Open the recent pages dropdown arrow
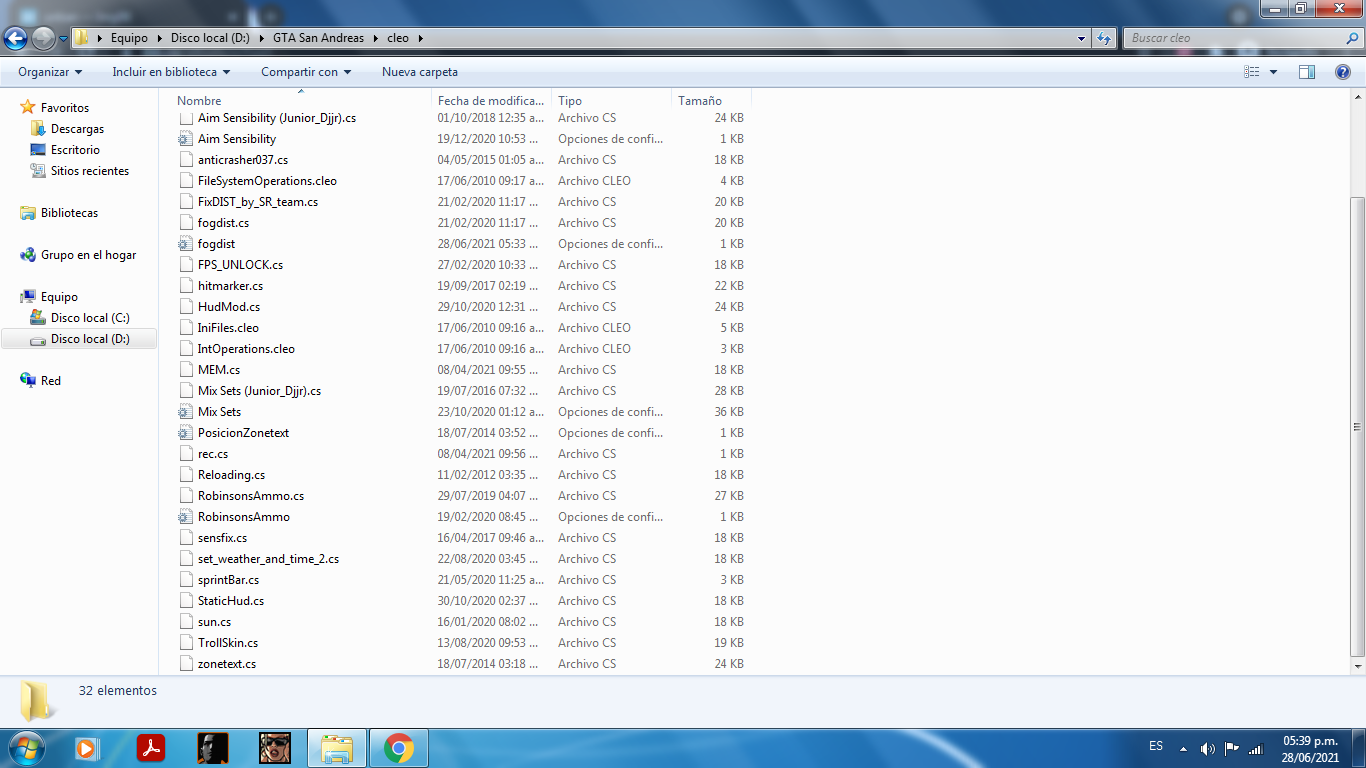The height and width of the screenshot is (768, 1366). (x=64, y=39)
